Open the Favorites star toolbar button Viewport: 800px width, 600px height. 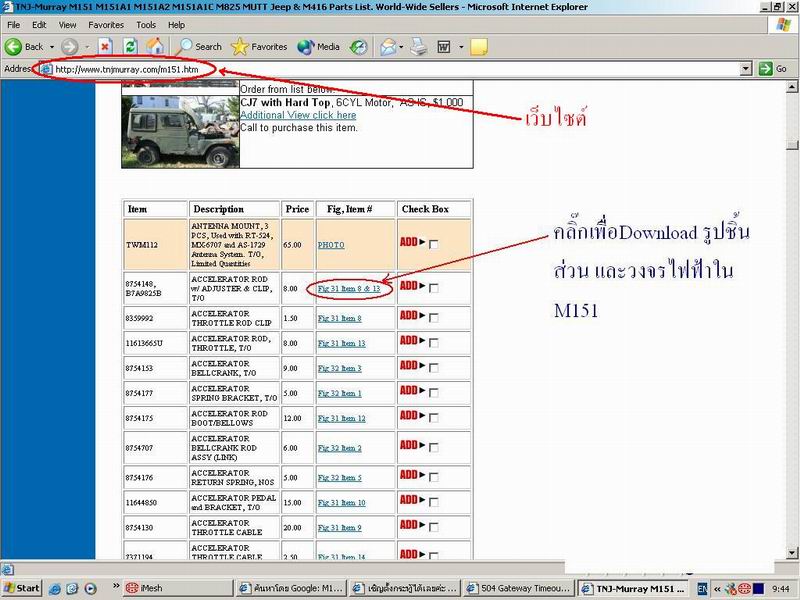tap(259, 46)
